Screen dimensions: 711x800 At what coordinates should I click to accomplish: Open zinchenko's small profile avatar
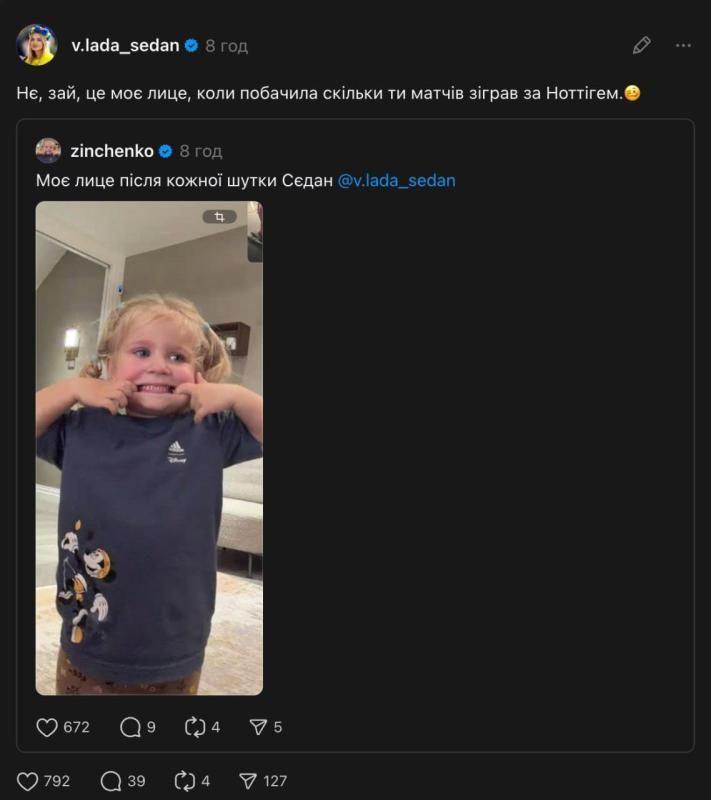click(x=48, y=151)
